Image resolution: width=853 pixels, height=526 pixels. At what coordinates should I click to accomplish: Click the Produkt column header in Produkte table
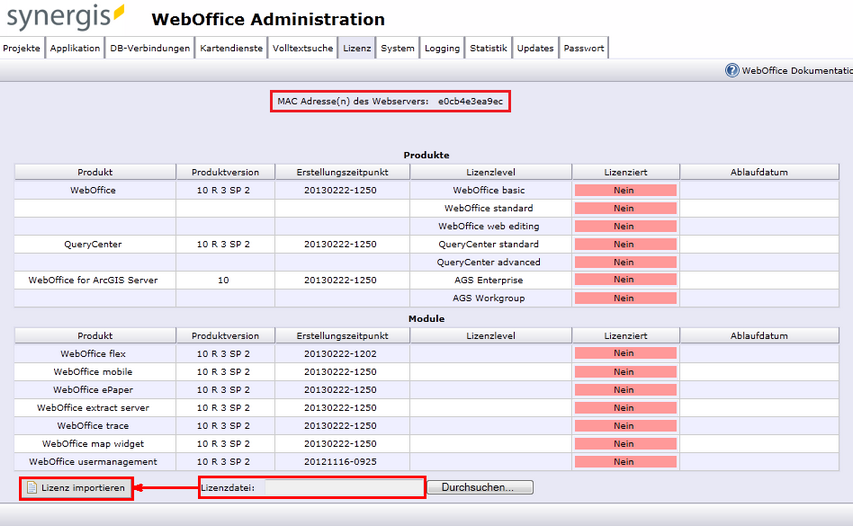(x=95, y=172)
